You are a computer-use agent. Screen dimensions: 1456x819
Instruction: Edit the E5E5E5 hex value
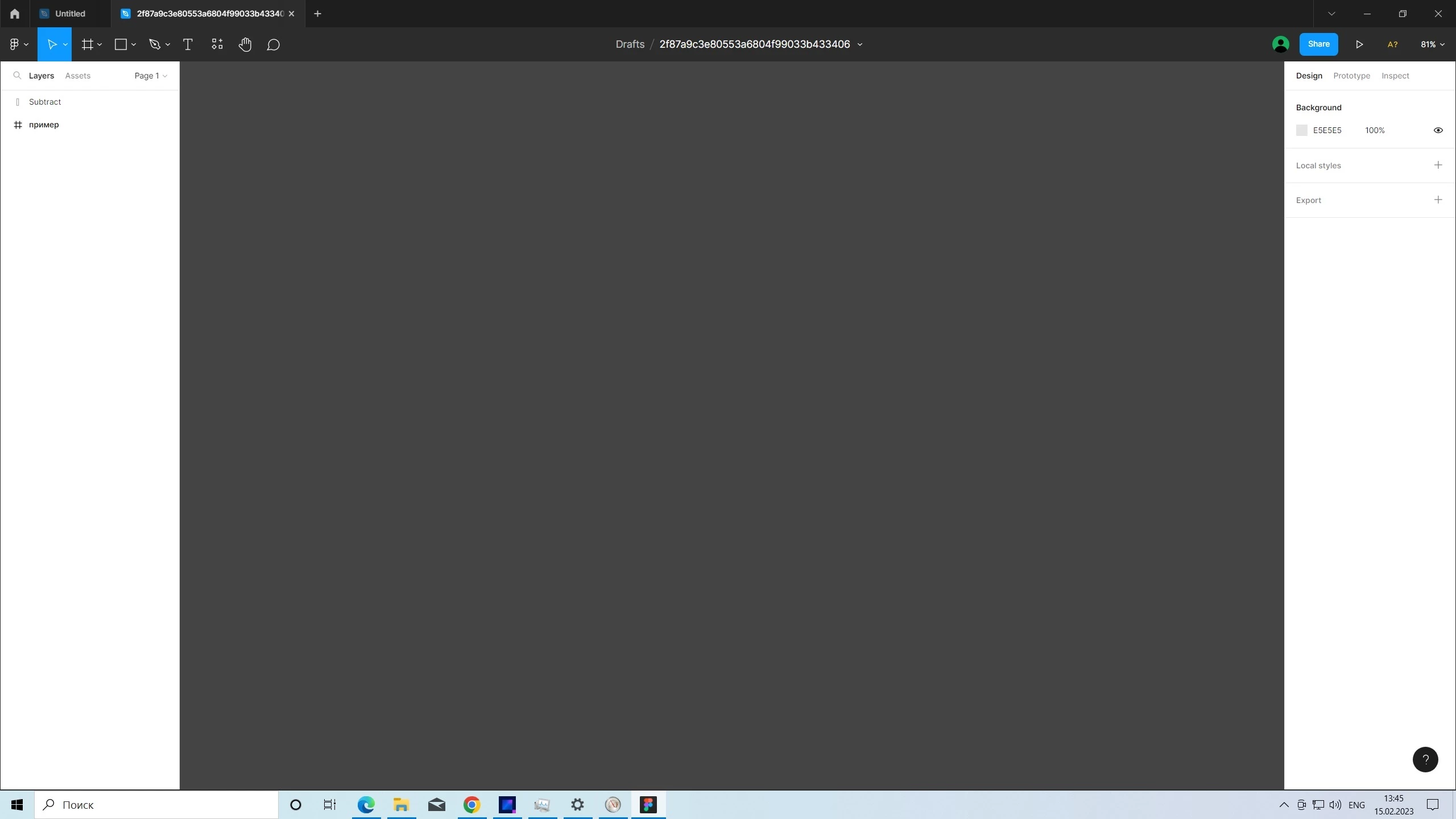[1327, 130]
